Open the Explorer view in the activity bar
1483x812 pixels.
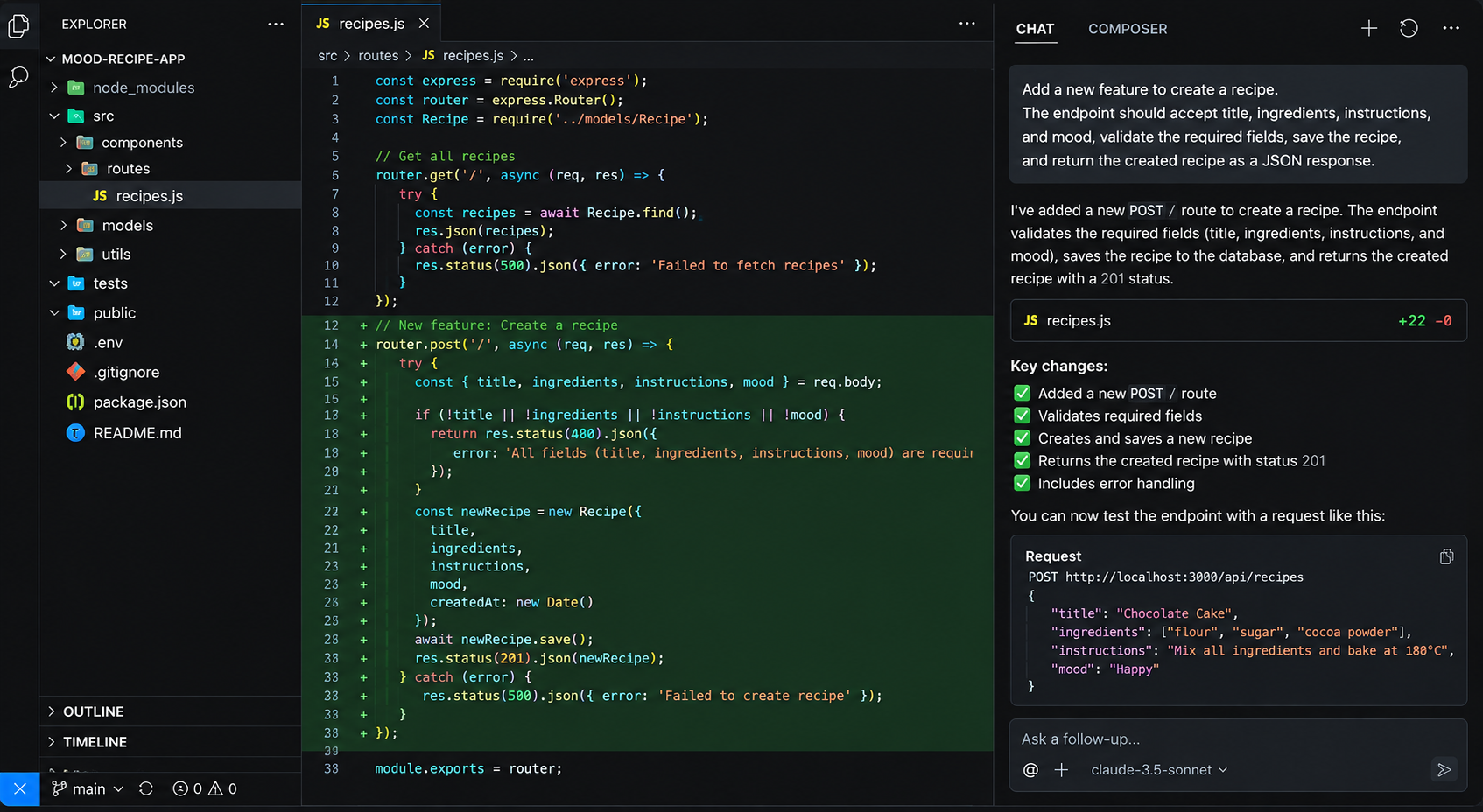coord(18,26)
